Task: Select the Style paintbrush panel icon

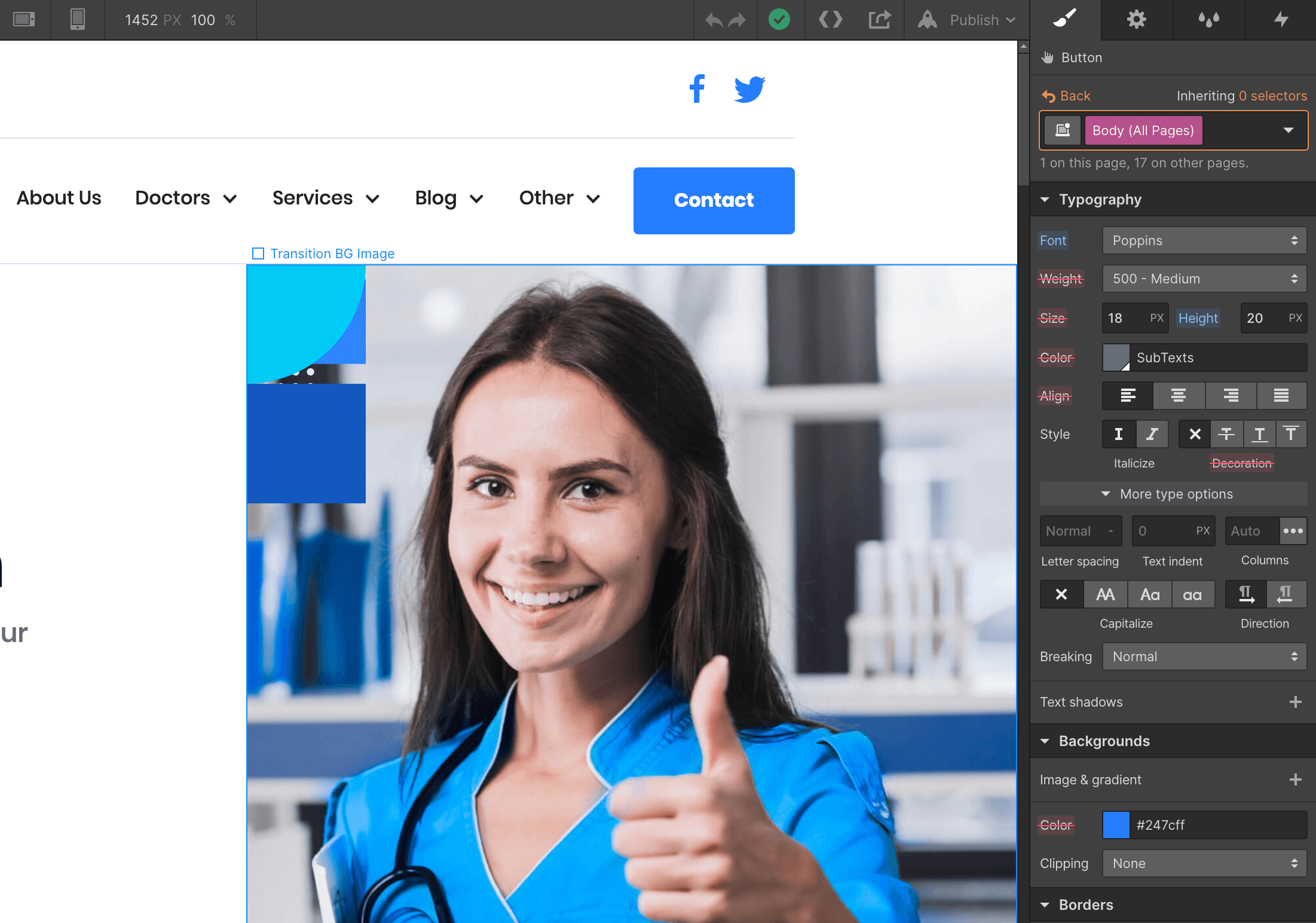Action: pyautogui.click(x=1066, y=20)
